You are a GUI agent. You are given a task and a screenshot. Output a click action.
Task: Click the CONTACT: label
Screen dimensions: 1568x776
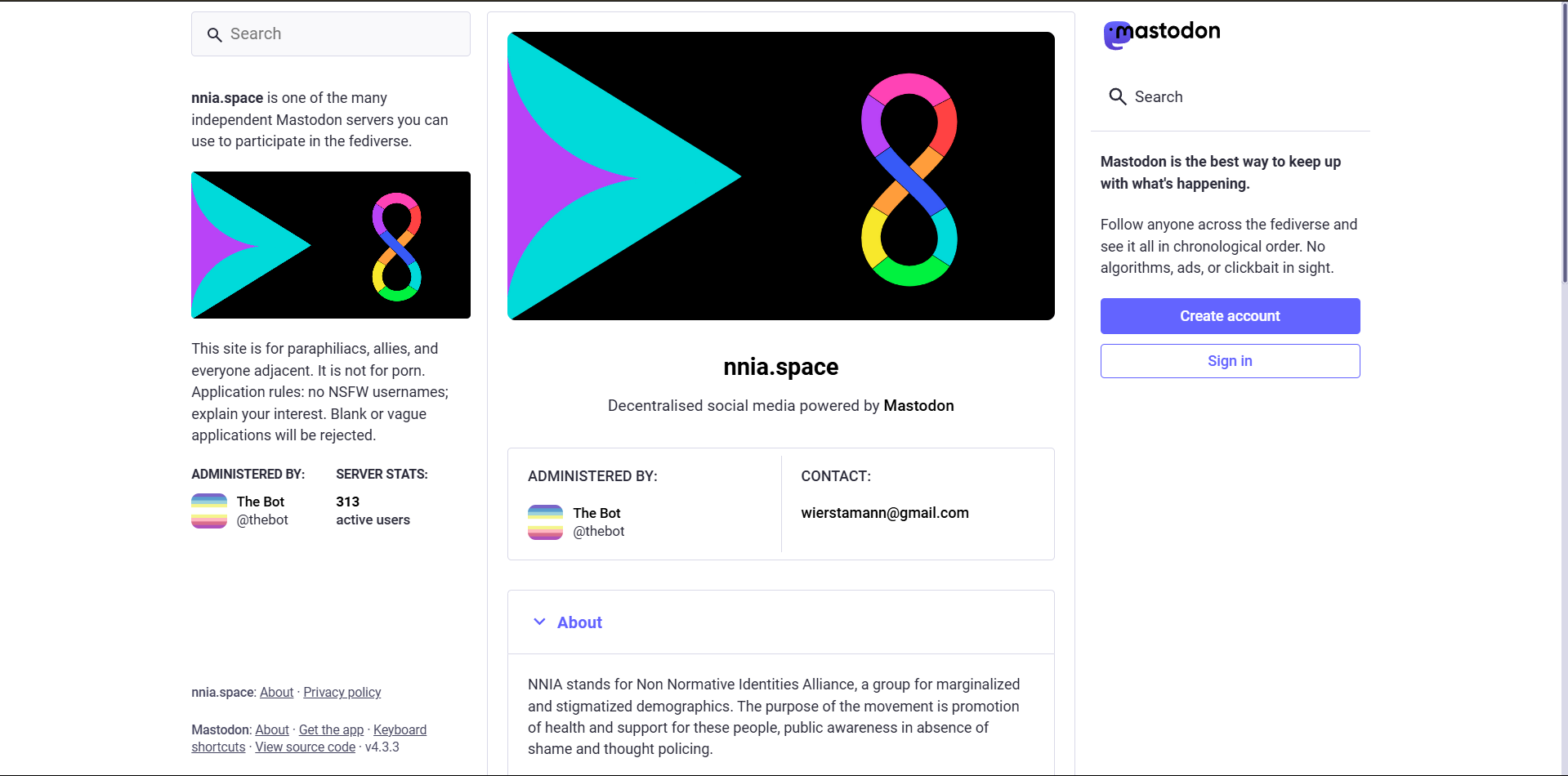[x=836, y=476]
